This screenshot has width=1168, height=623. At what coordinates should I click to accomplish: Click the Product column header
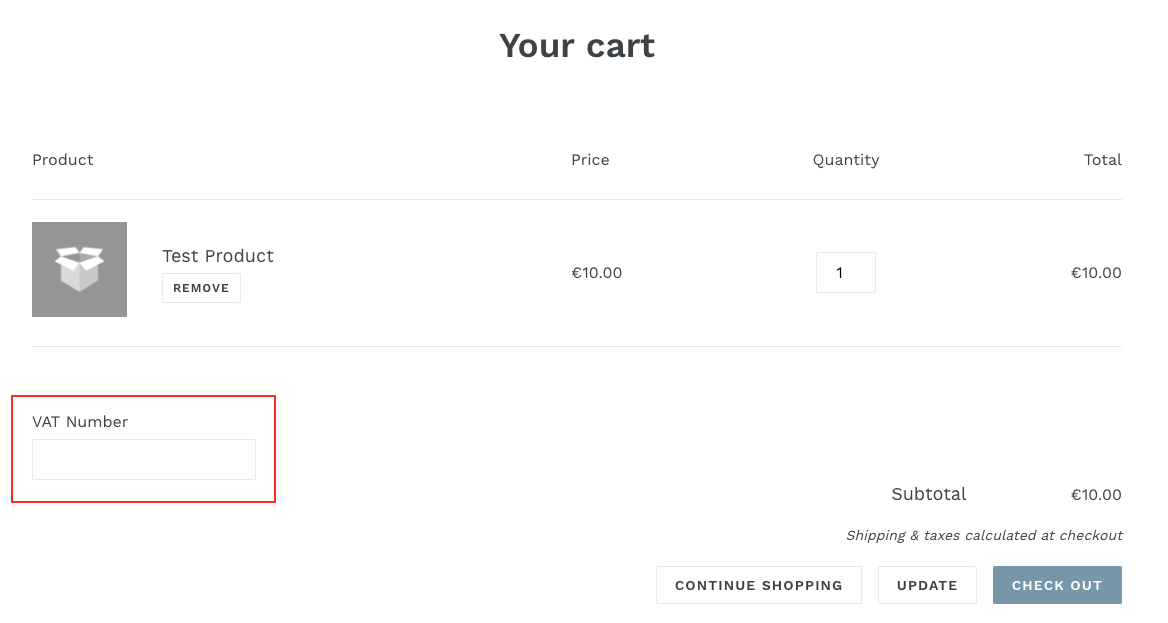click(63, 159)
